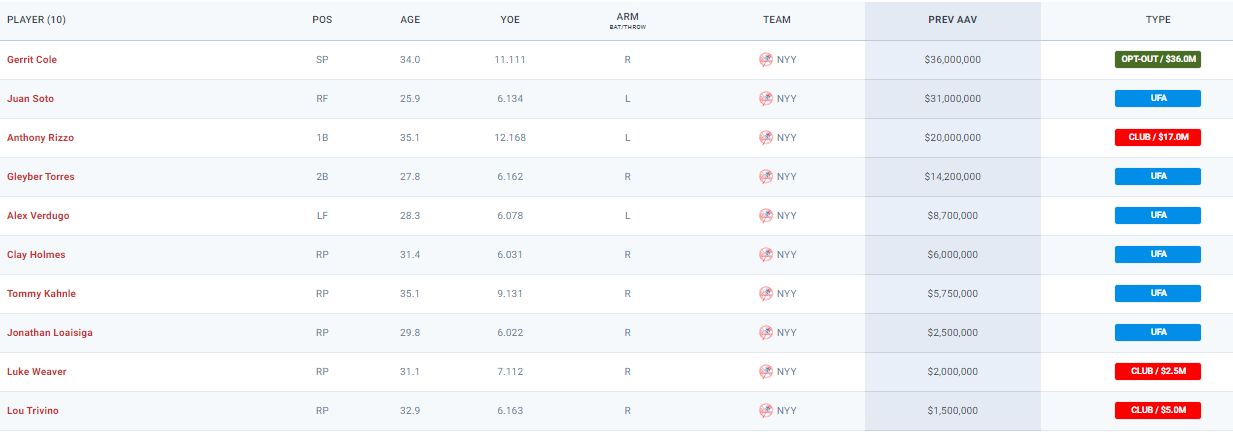Click the green OPT-OUT / $36.0M badge
The height and width of the screenshot is (432, 1233).
coord(1158,60)
